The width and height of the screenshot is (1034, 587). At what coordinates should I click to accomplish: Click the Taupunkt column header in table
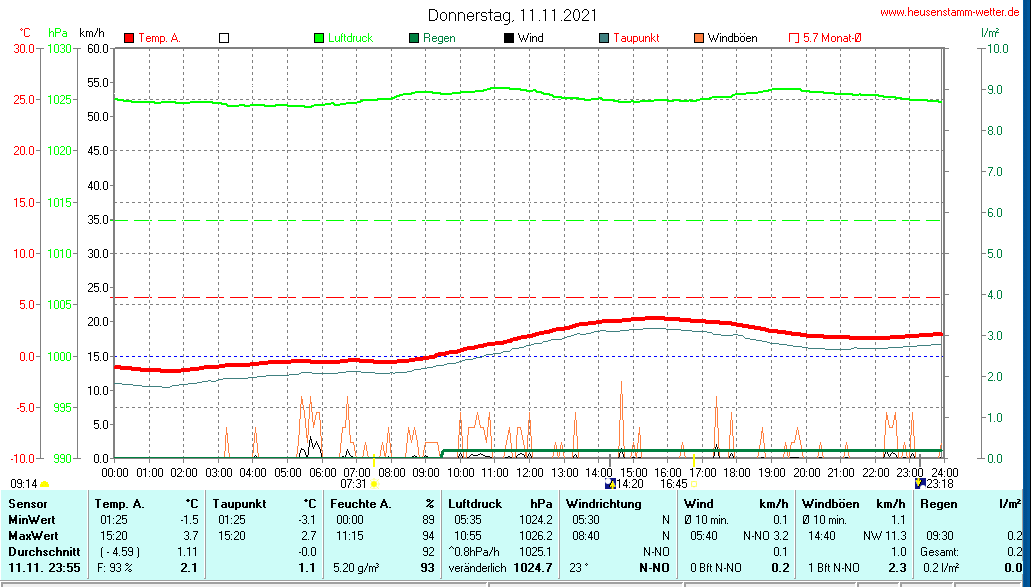coord(239,504)
